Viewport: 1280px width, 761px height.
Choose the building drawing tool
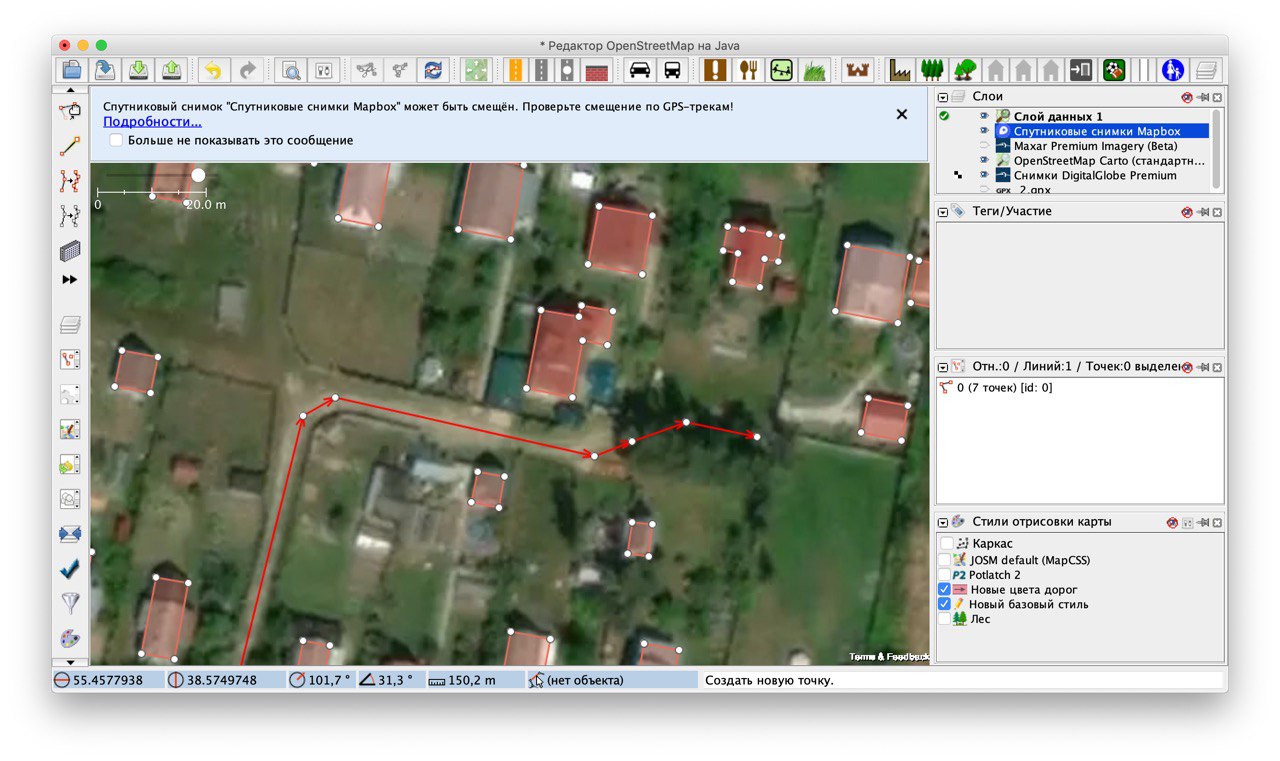[x=70, y=251]
